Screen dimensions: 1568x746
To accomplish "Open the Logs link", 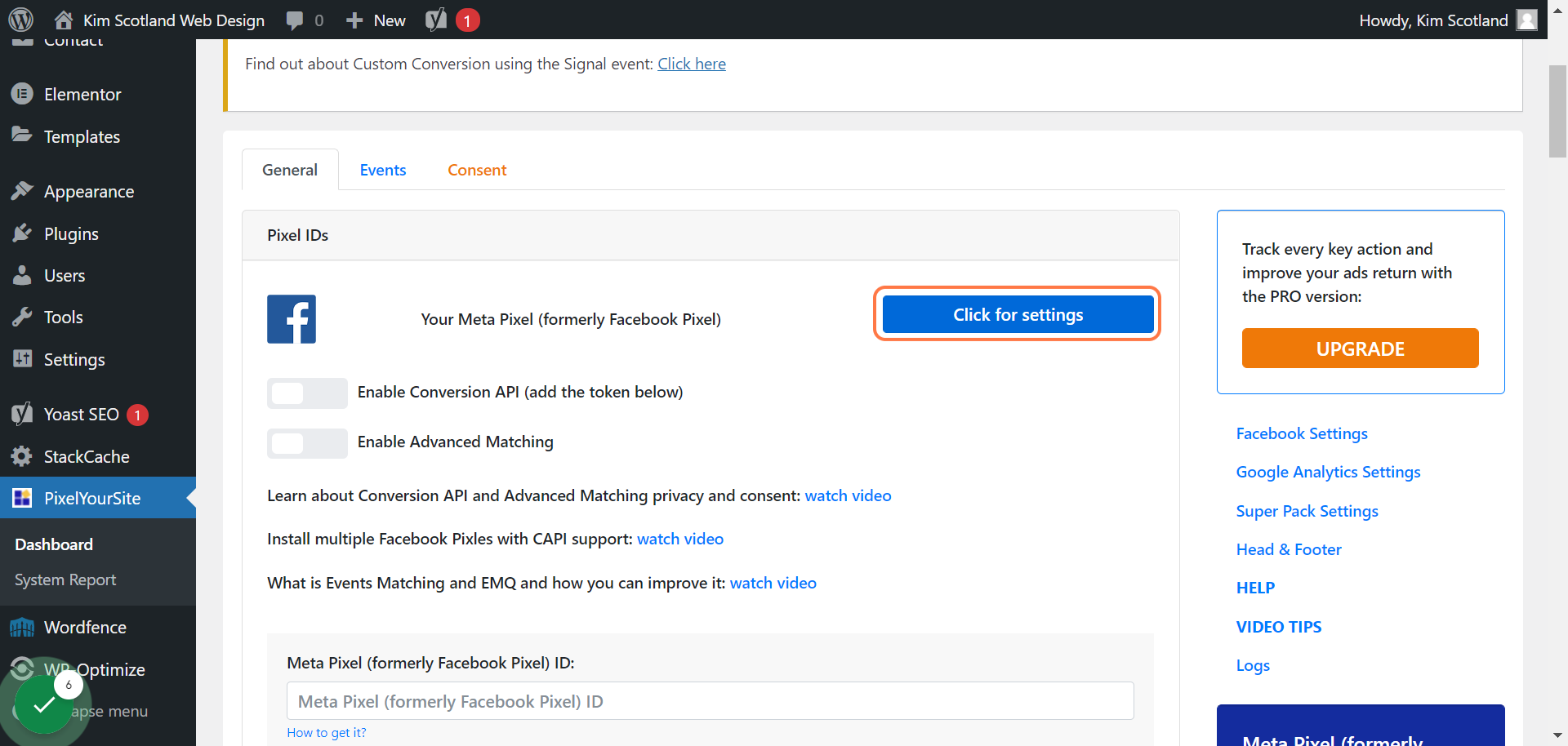I will pos(1253,665).
